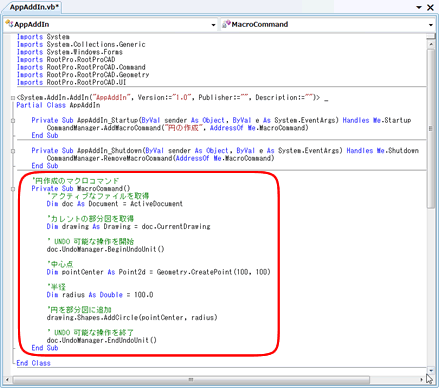This screenshot has width=439, height=388.
Task: Open the active files list arrow
Action: 419,7
